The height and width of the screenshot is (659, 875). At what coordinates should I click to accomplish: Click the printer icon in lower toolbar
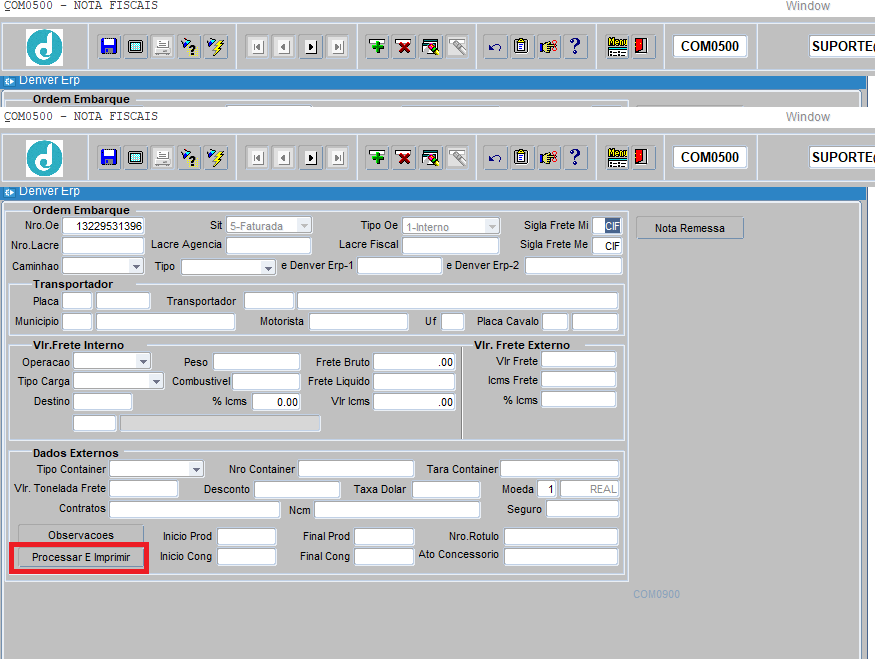(162, 157)
